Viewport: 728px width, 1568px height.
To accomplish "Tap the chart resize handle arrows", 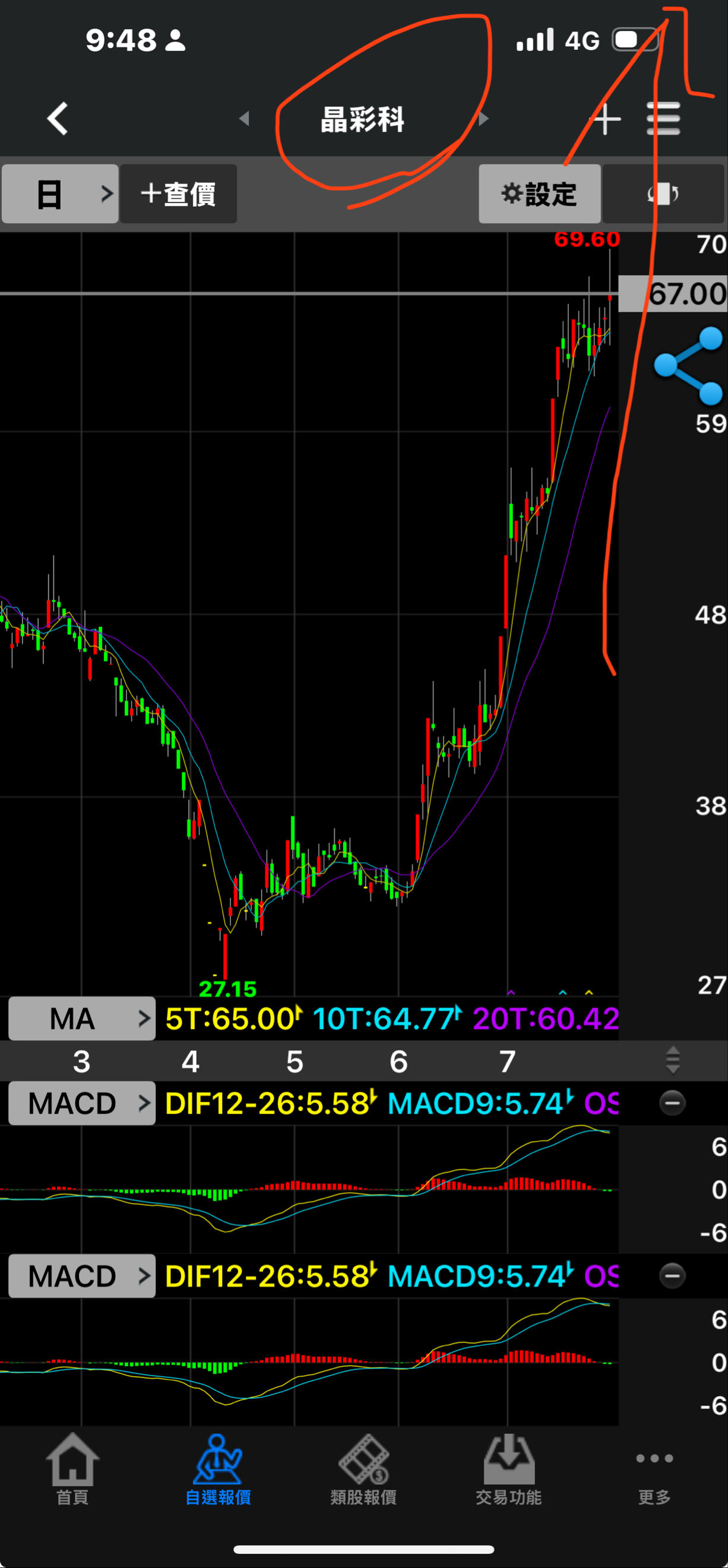I will (x=673, y=1060).
